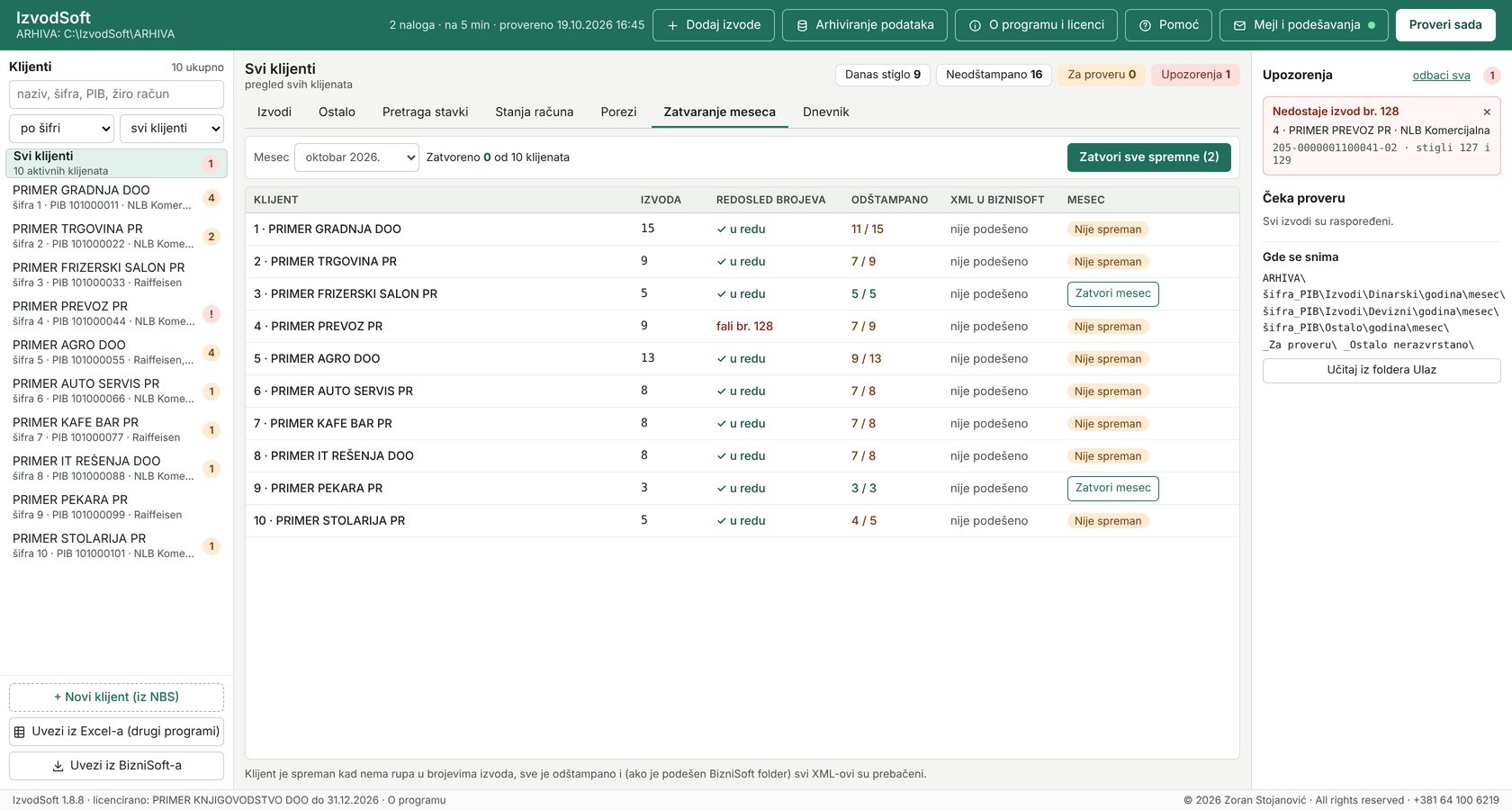
Task: Dismiss the Nedostaje izvod br. 128 warning
Action: [1487, 112]
